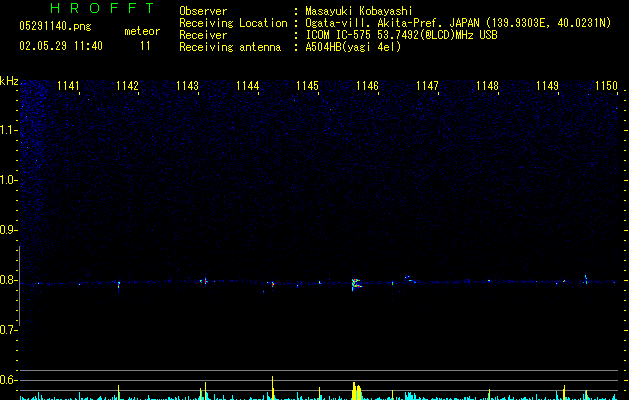
Task: Click the 'Observer' field label
Action: click(x=203, y=11)
